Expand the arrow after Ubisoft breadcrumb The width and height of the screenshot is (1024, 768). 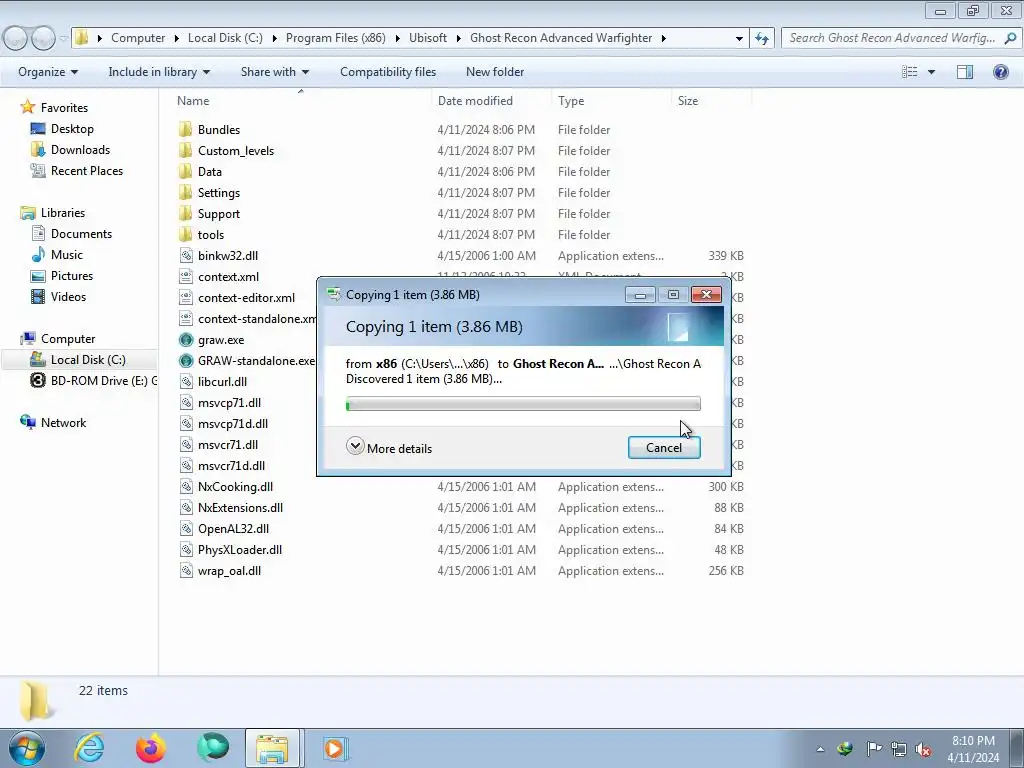[x=458, y=38]
